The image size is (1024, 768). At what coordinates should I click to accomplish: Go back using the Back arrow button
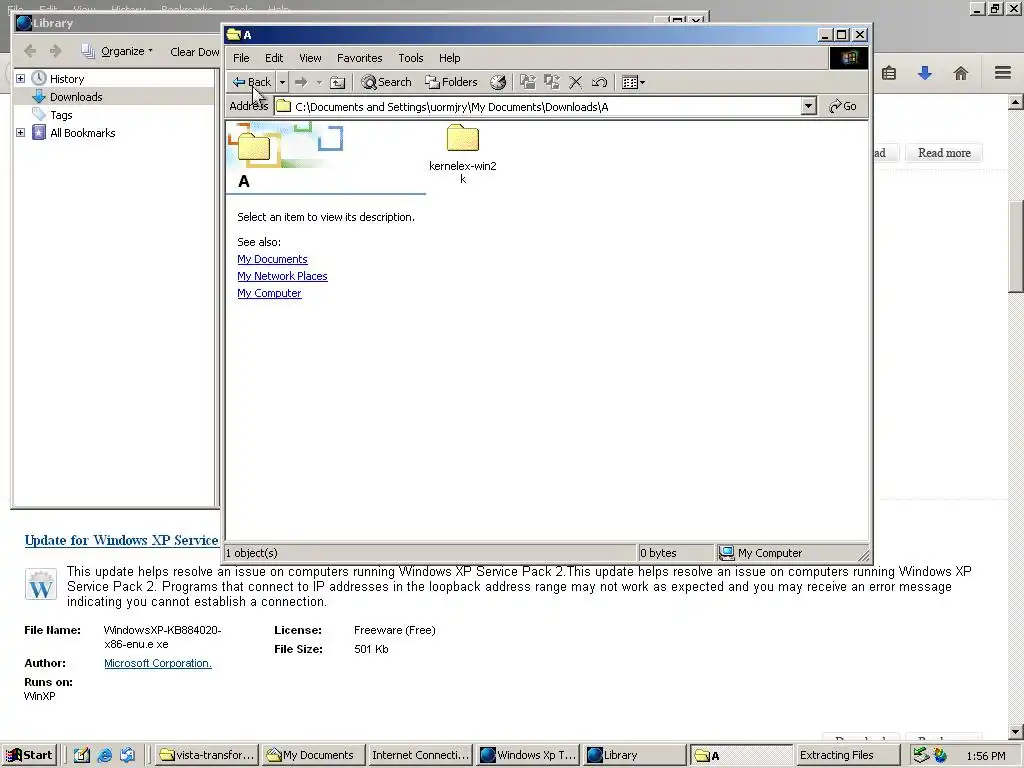[251, 82]
